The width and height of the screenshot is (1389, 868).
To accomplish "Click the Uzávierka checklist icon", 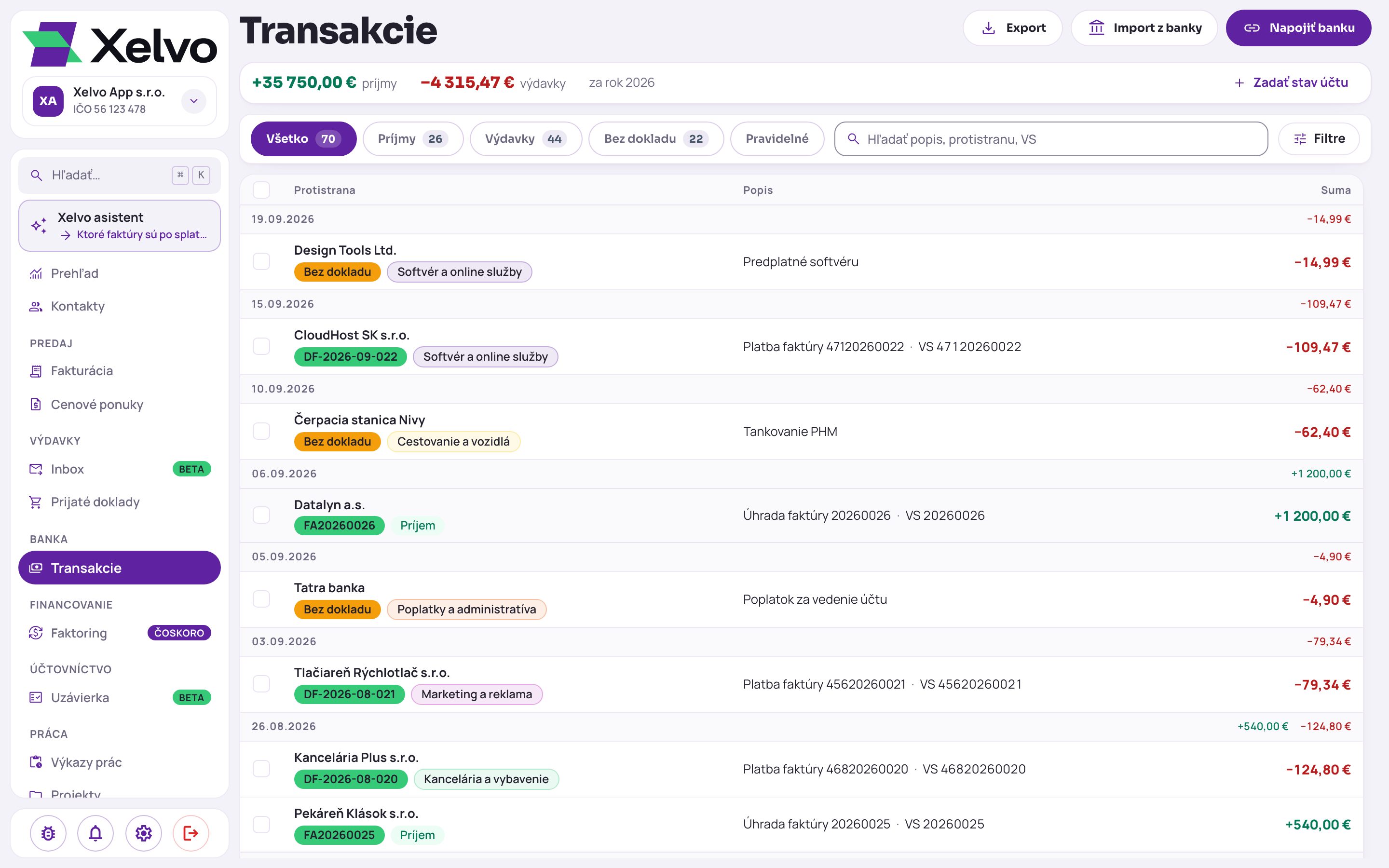I will (36, 697).
